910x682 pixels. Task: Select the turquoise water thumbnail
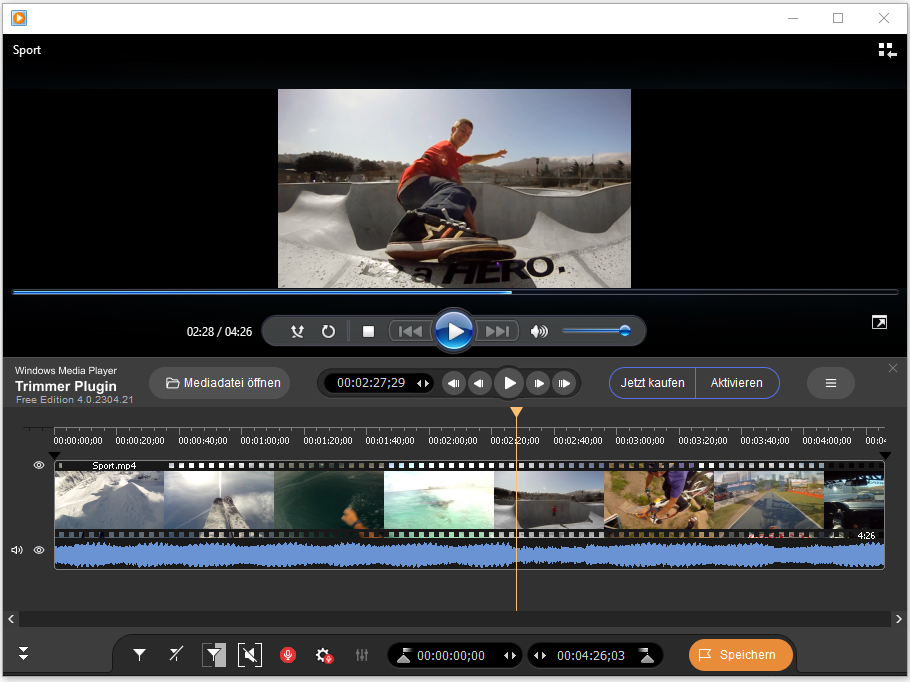[x=439, y=500]
